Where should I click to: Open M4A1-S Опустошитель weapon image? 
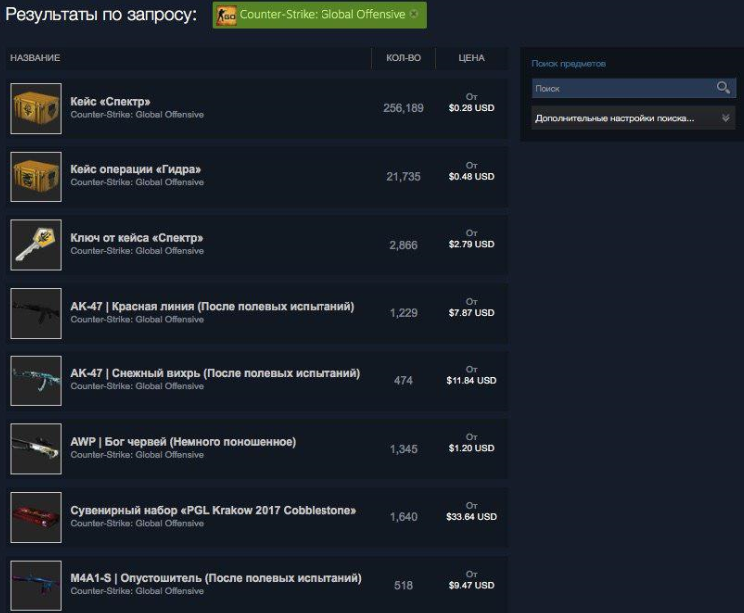pyautogui.click(x=36, y=585)
